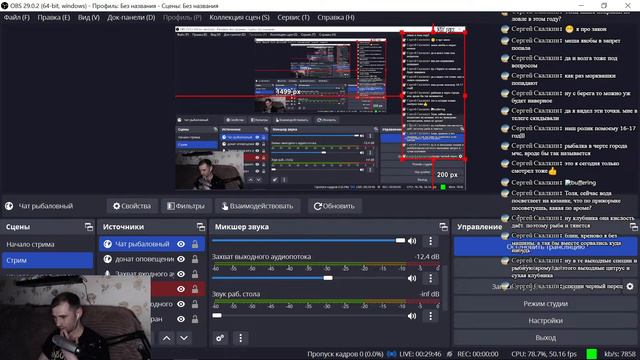Pop out the Микшер звука dock panel
This screenshot has height=360, width=640.
click(x=443, y=227)
